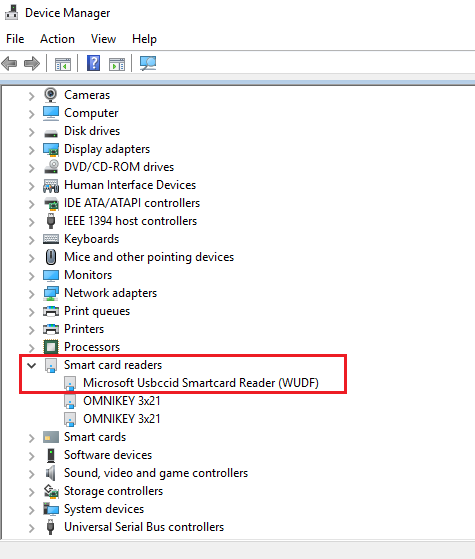Select the Sound, video and game controllers item
The height and width of the screenshot is (559, 475).
(156, 473)
